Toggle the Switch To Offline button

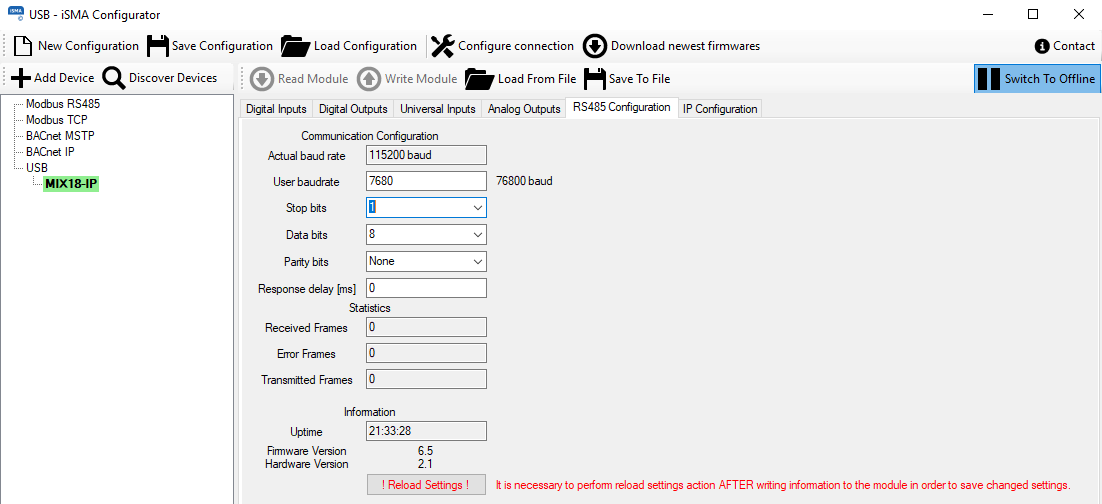[1037, 79]
